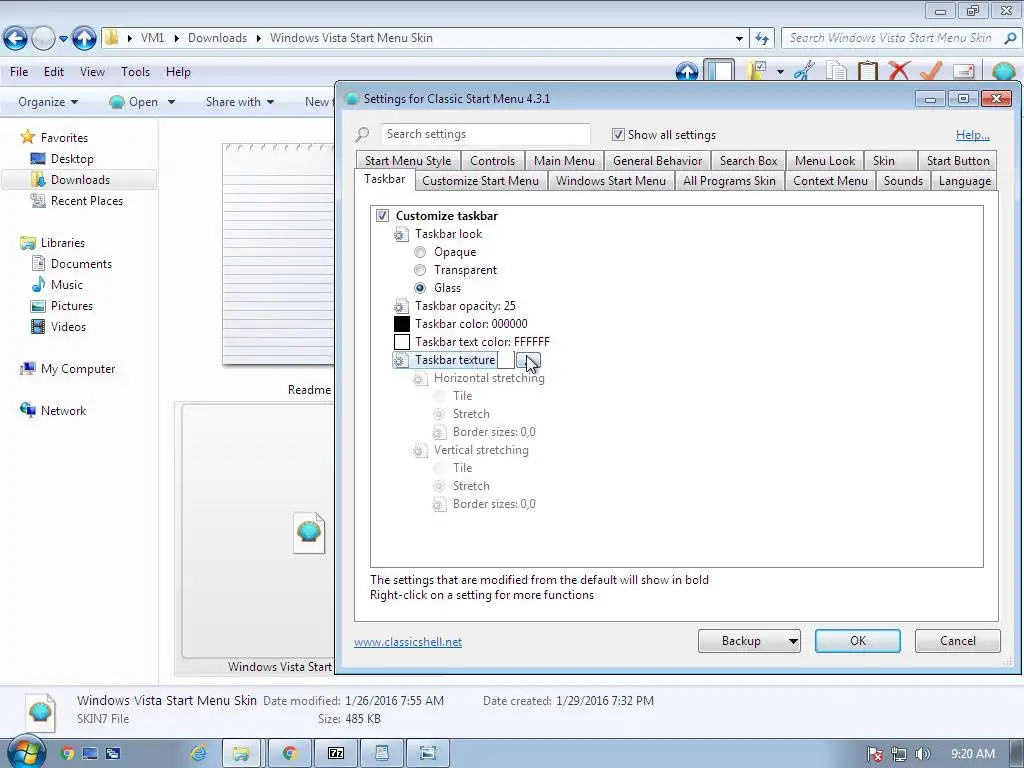Open the View menu in Explorer
Screen dimensions: 1024x768
[x=92, y=72]
